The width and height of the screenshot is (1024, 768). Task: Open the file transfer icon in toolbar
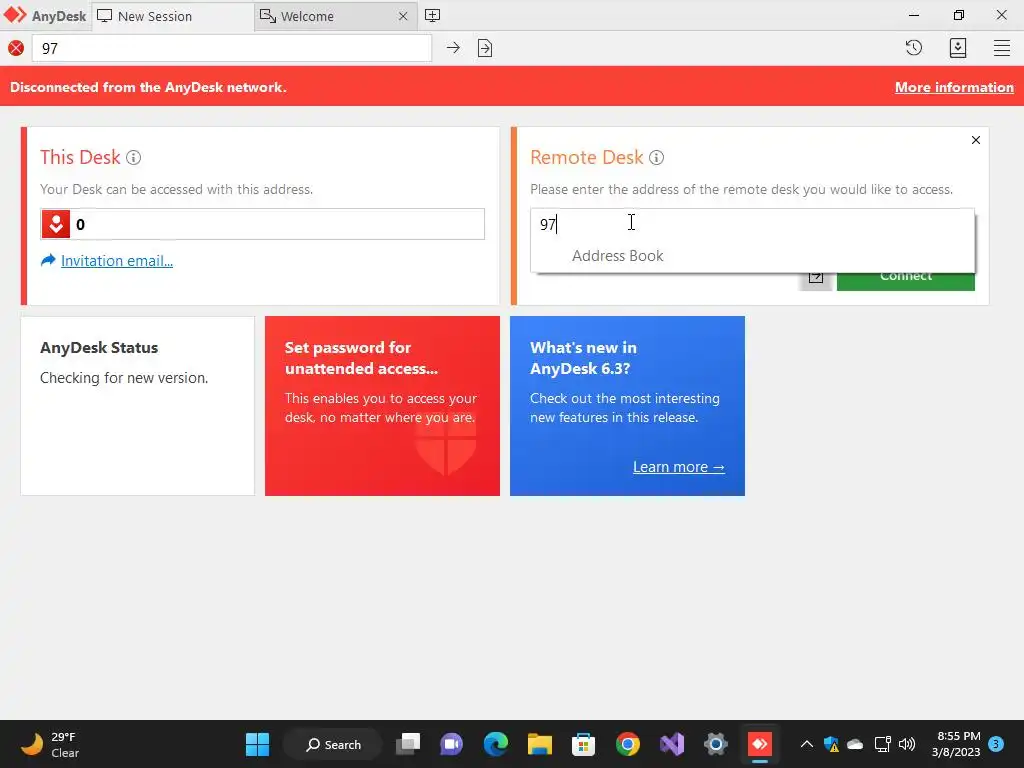tap(485, 48)
